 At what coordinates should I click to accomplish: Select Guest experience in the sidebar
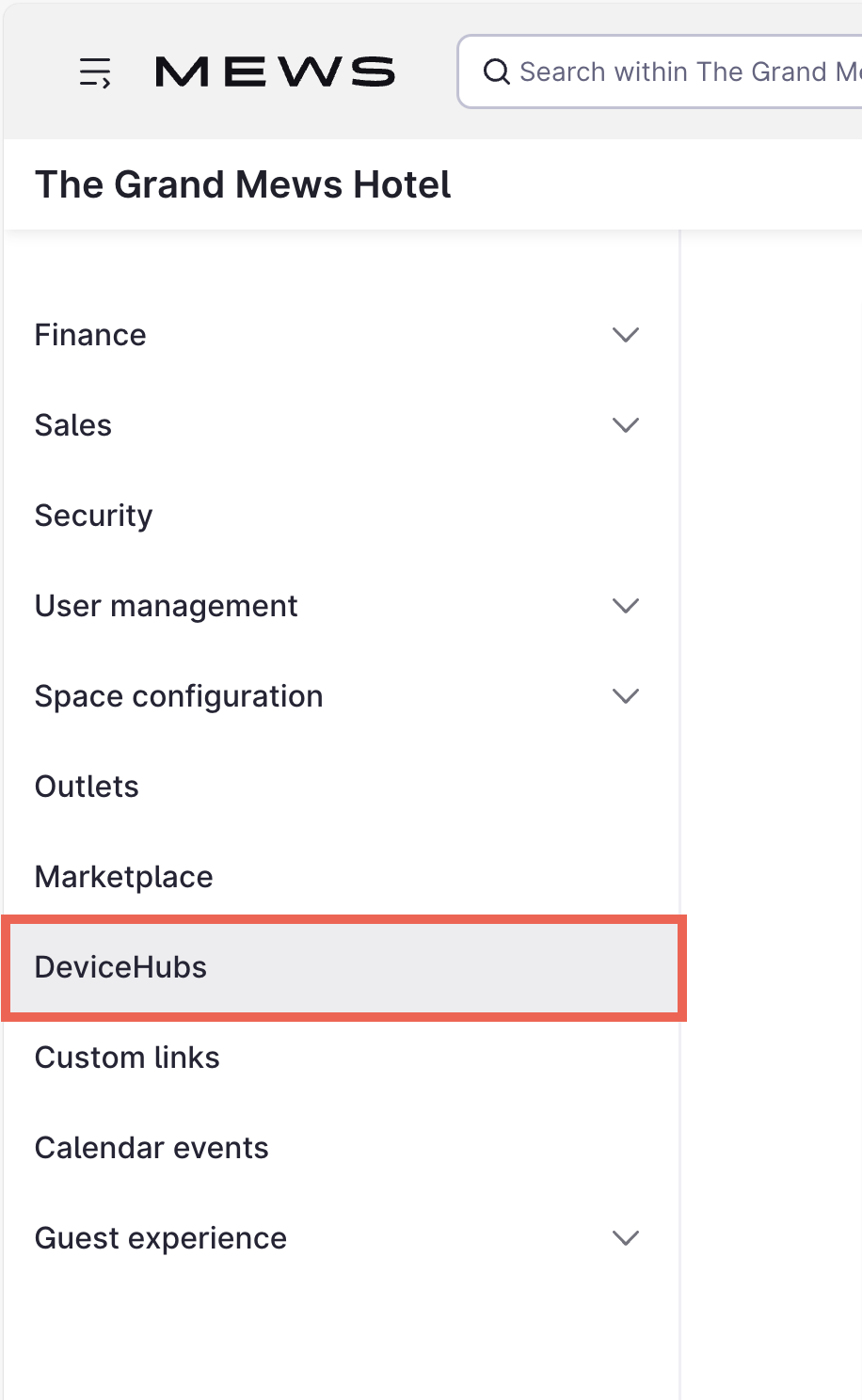pos(161,1237)
